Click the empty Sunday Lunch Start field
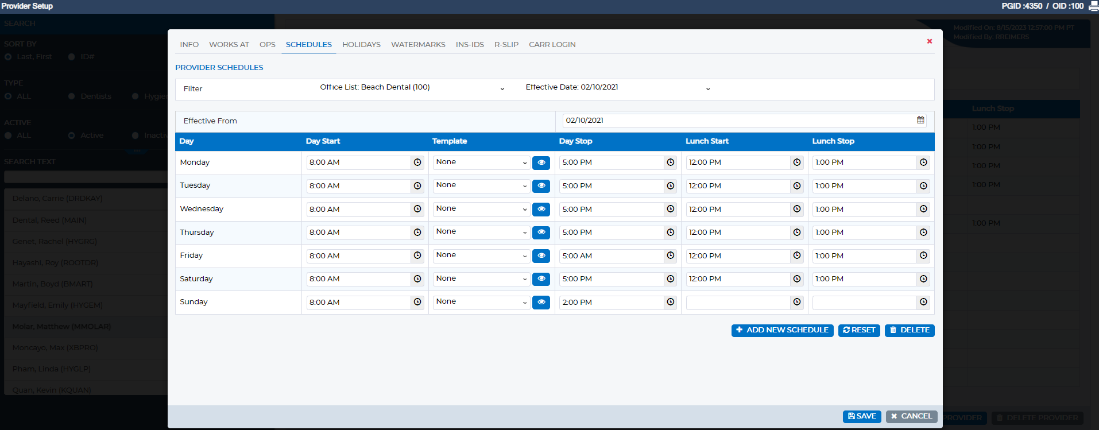Viewport: 1099px width, 430px height. tap(738, 302)
